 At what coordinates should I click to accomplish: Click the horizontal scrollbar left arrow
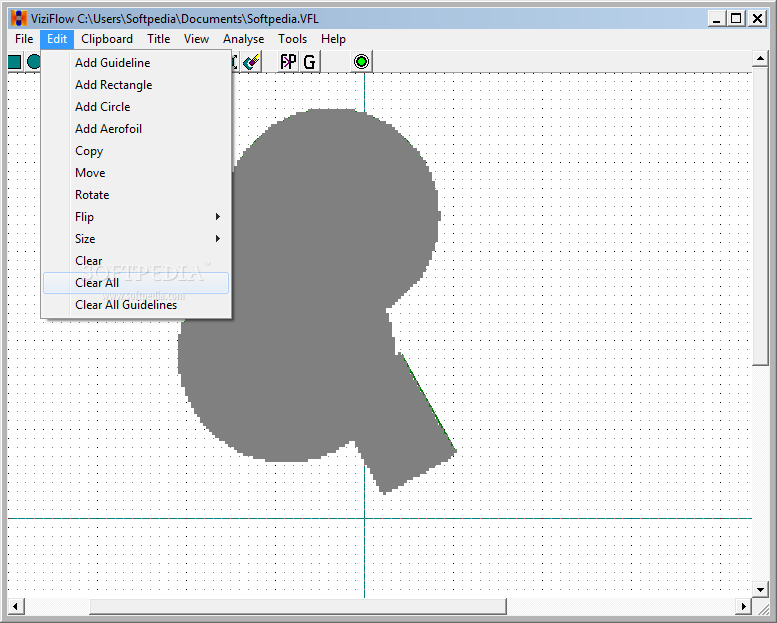click(x=16, y=606)
